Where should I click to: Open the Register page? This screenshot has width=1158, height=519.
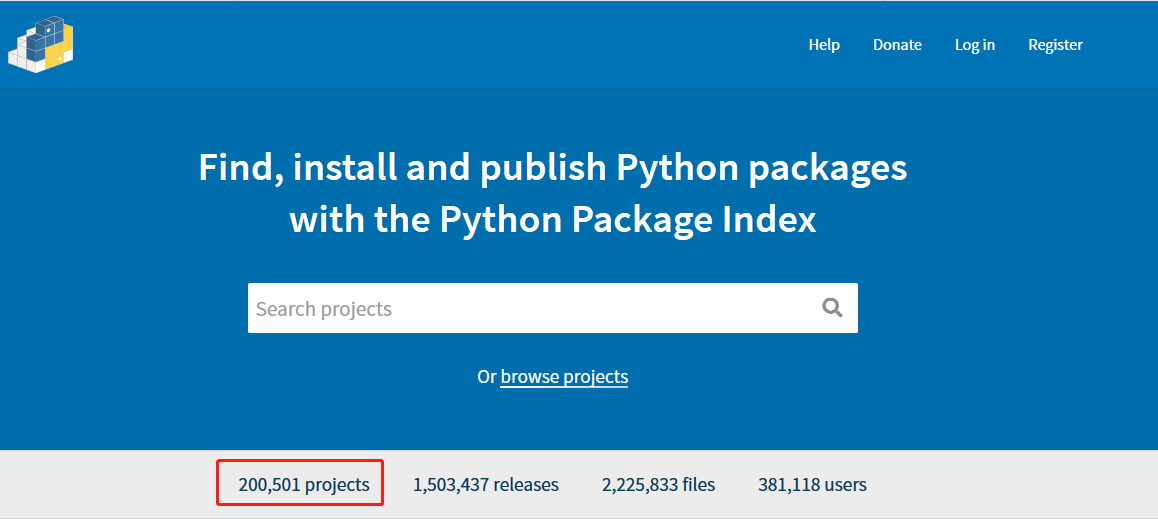[1055, 45]
